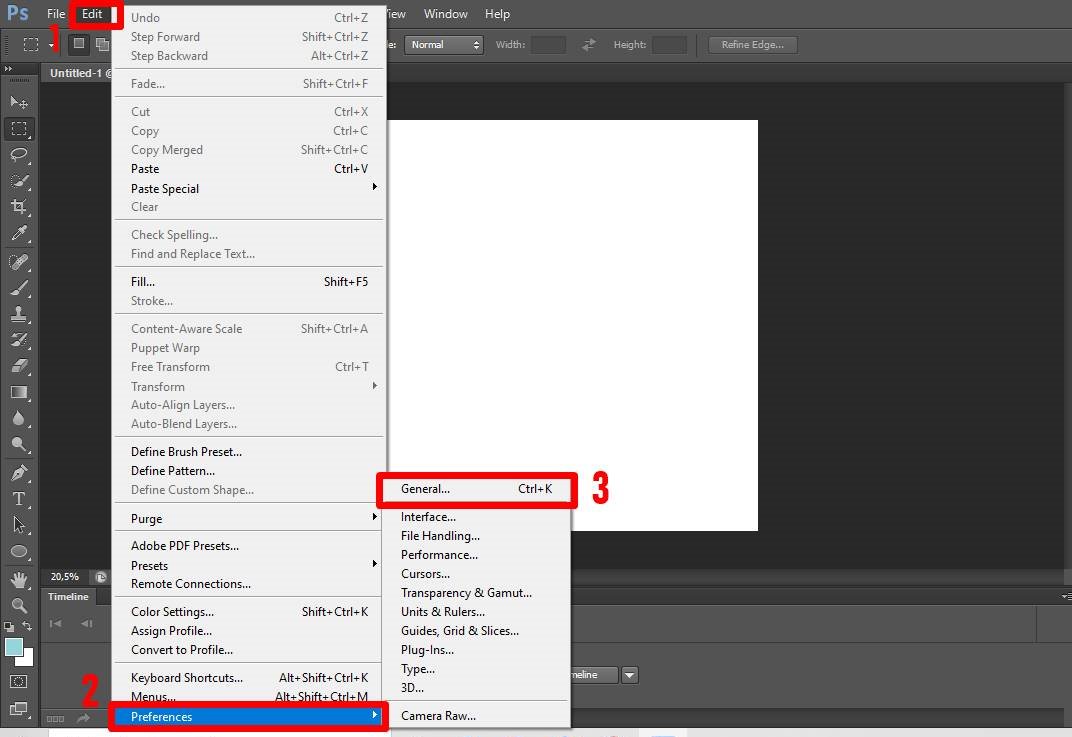The width and height of the screenshot is (1072, 737).
Task: Select the Blur tool
Action: click(18, 418)
